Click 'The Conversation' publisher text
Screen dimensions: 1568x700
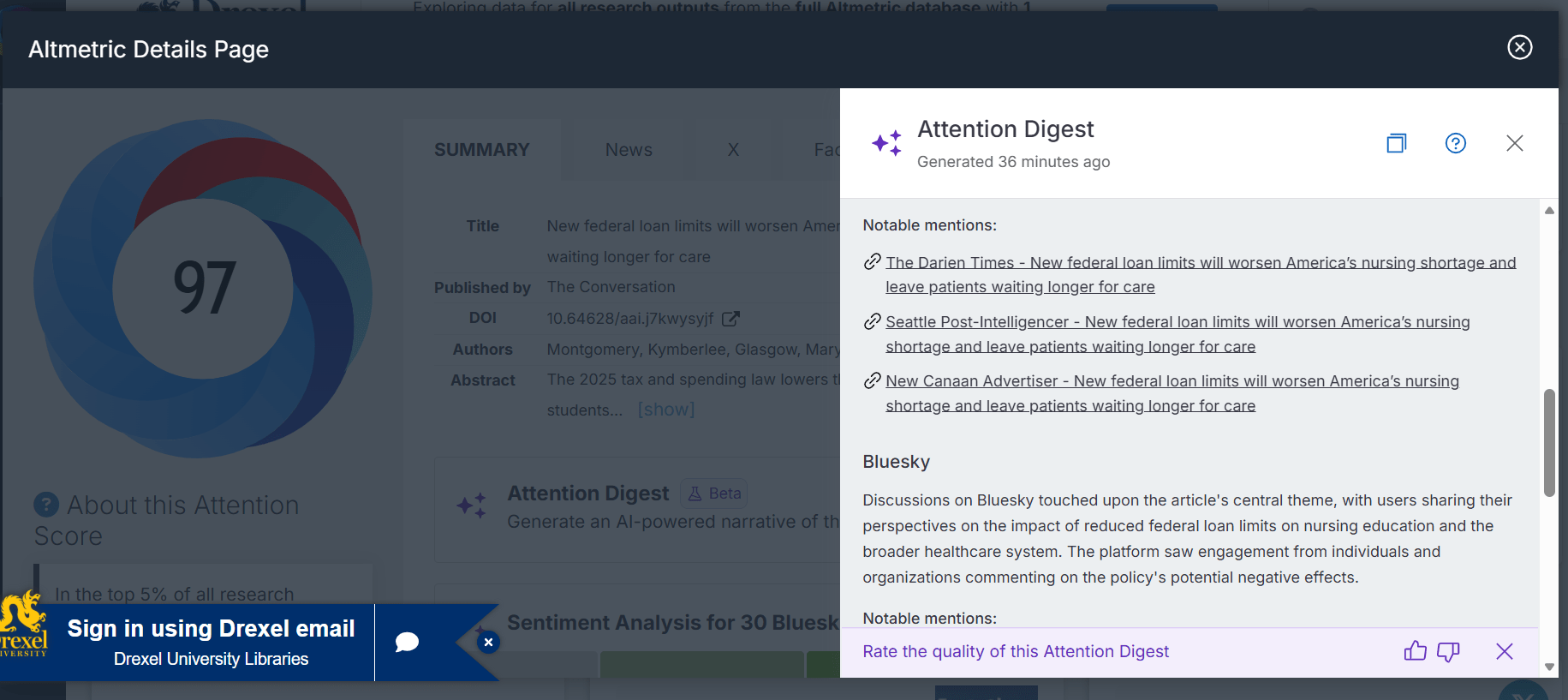611,287
